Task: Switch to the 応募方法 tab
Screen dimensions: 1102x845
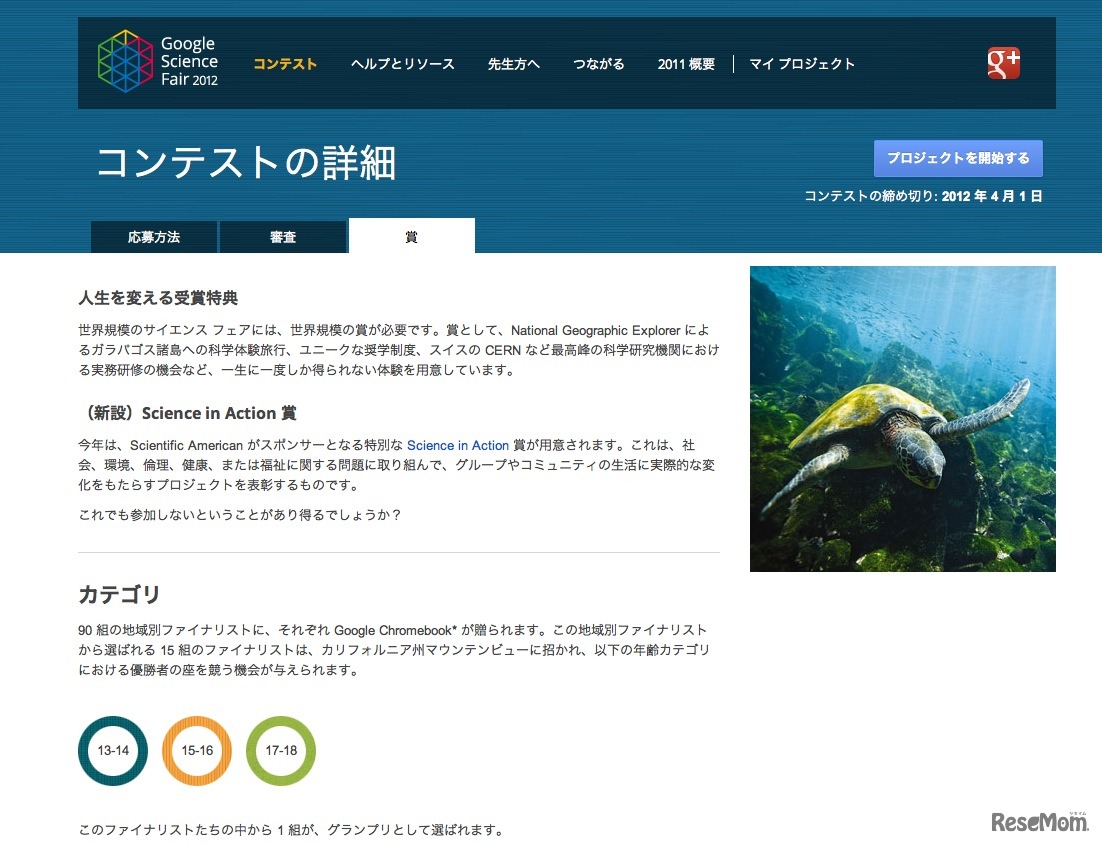Action: [x=154, y=237]
